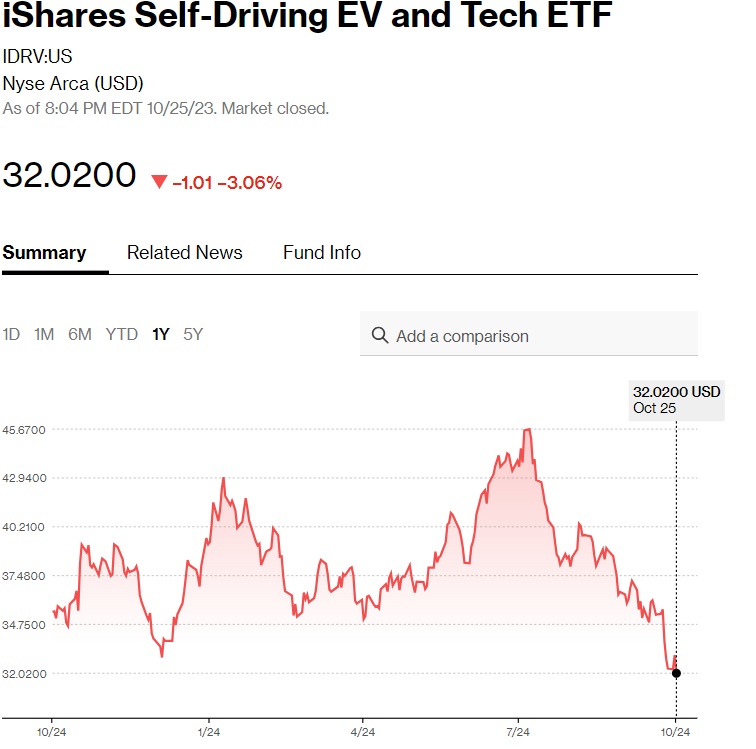Click the black Oct 25 data point dot
The image size is (756, 749).
[x=676, y=673]
